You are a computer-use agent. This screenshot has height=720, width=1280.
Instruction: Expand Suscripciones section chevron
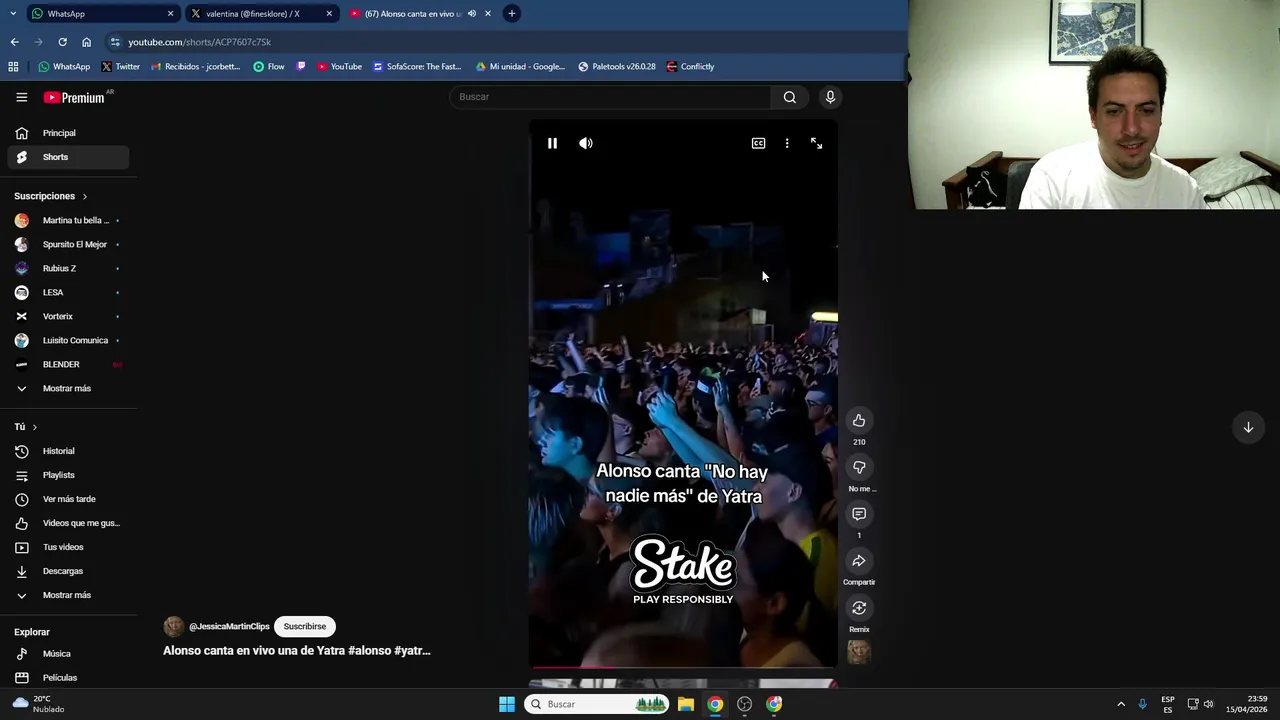point(85,196)
